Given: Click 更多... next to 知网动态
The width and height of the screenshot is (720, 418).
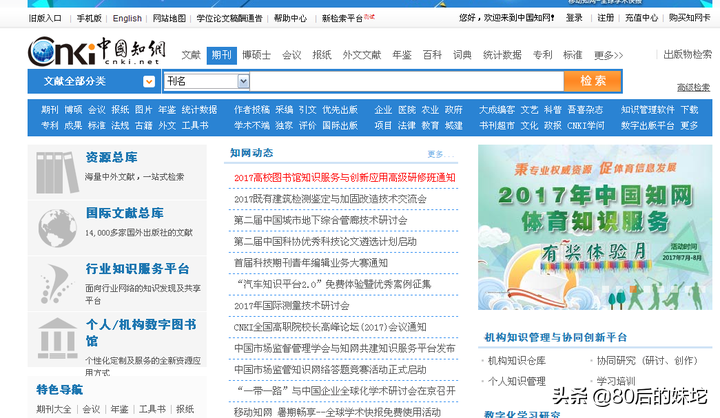Looking at the screenshot, I should [x=440, y=154].
